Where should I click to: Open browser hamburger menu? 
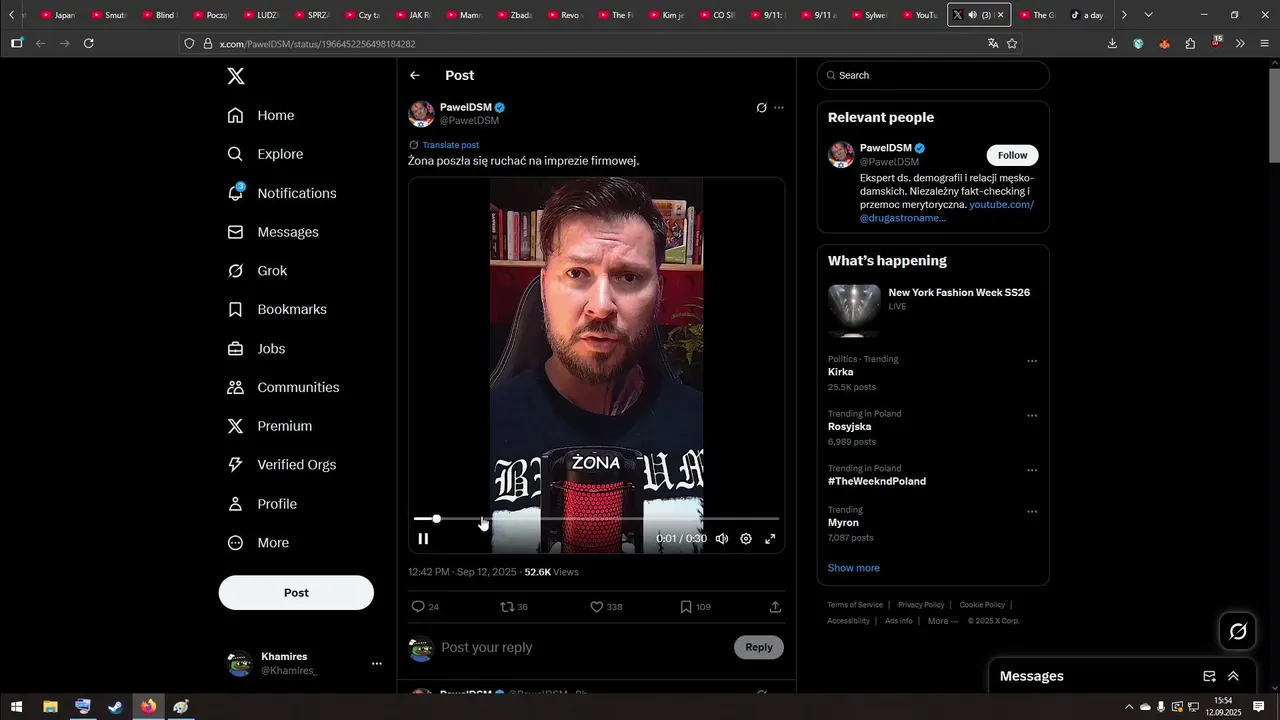pos(1265,44)
